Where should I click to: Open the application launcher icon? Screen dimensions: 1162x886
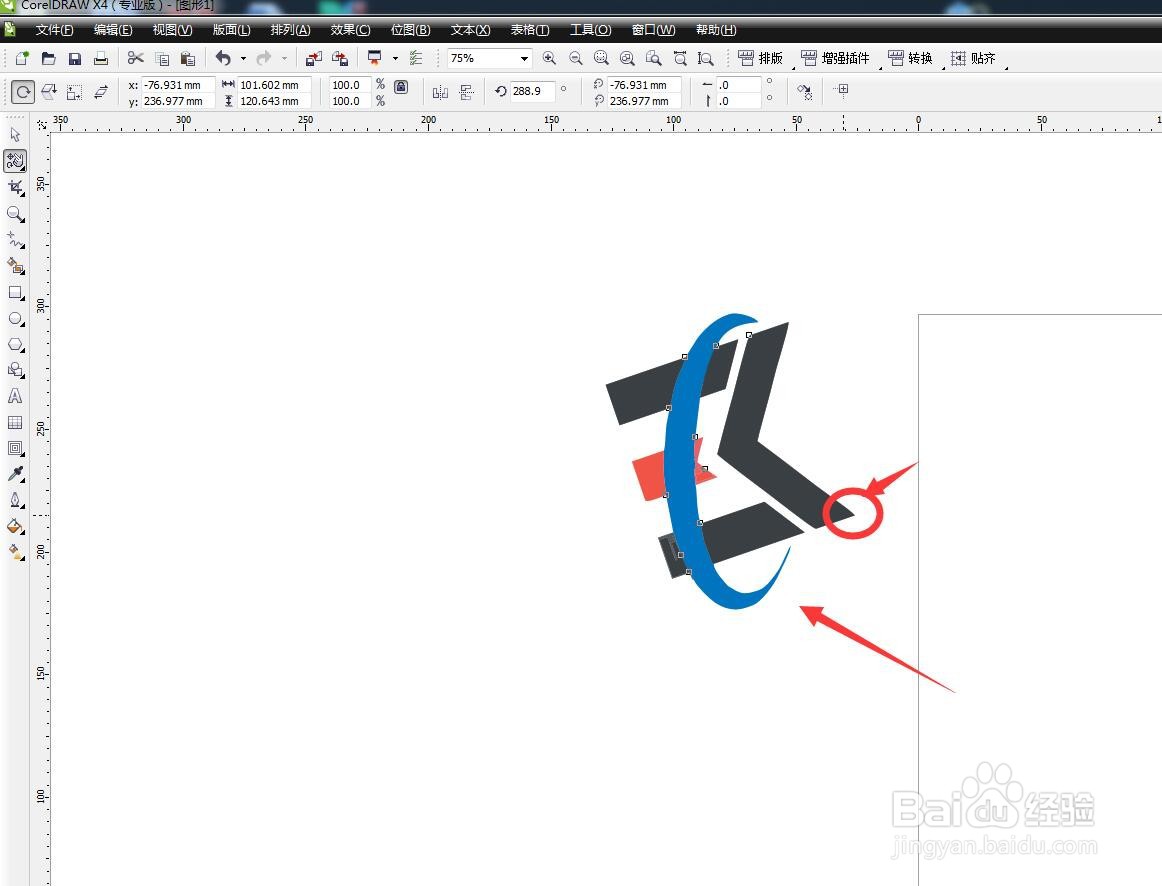point(375,58)
